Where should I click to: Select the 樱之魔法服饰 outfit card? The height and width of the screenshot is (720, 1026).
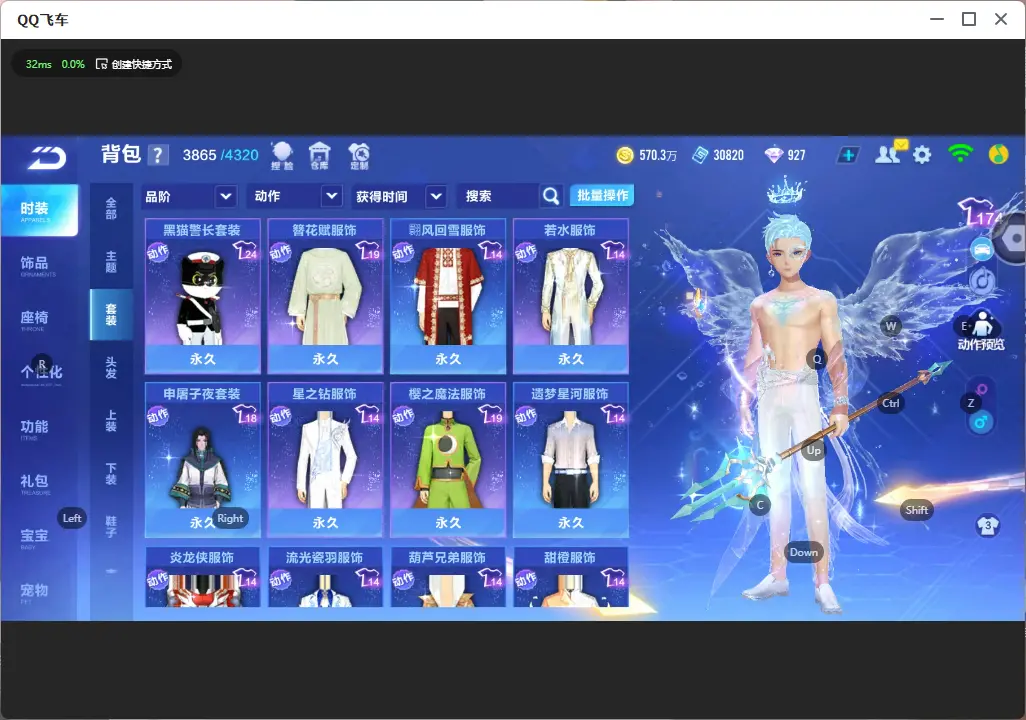(x=448, y=459)
